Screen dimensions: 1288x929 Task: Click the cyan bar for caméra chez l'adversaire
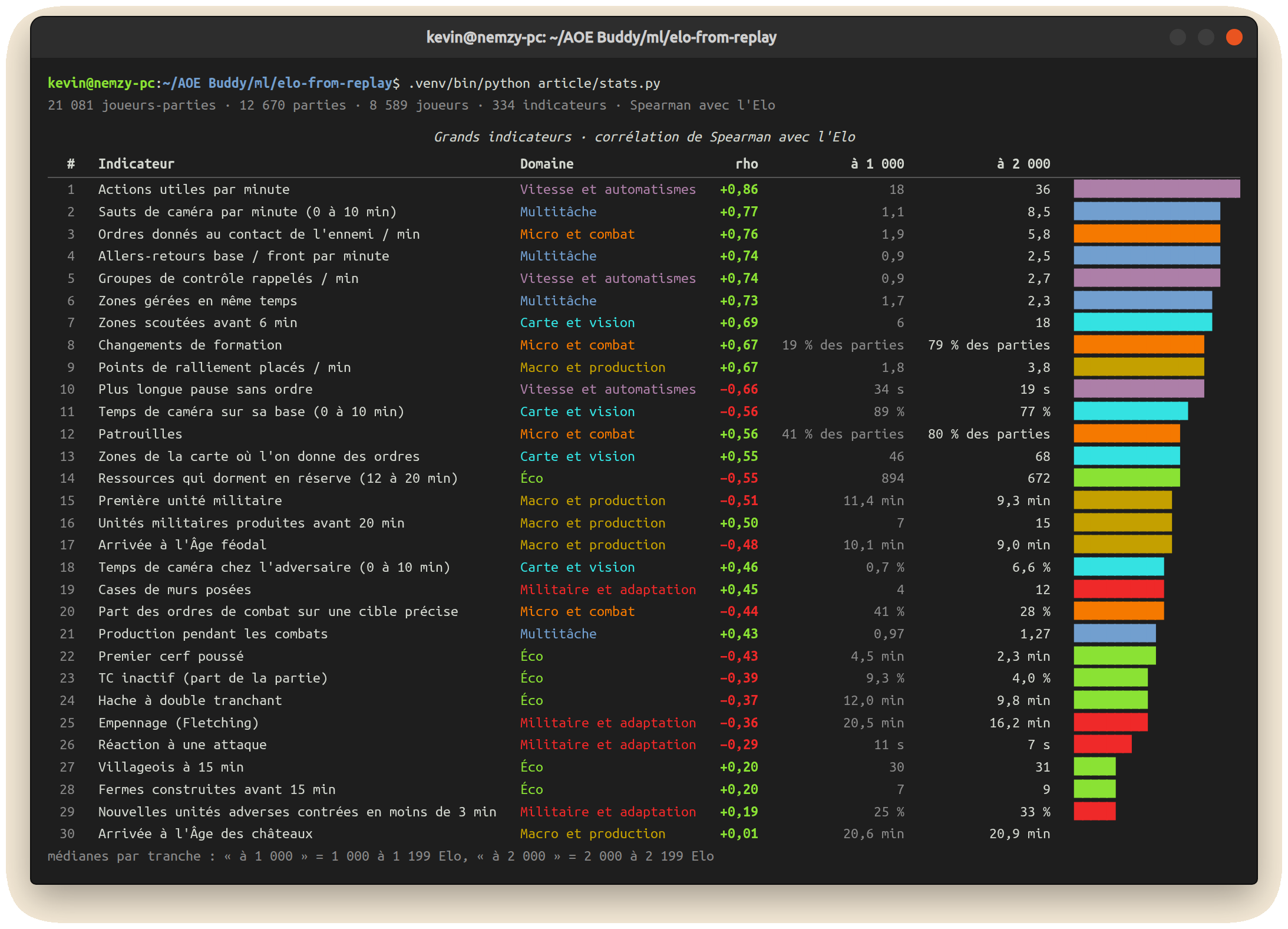1118,567
